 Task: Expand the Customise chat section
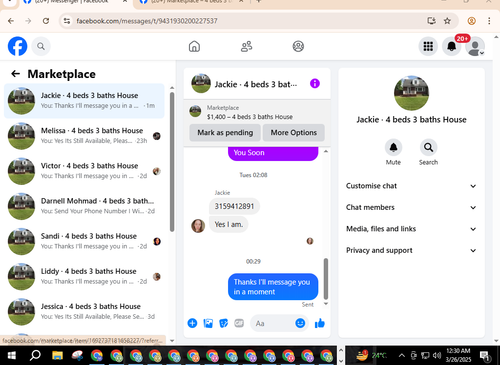(411, 186)
